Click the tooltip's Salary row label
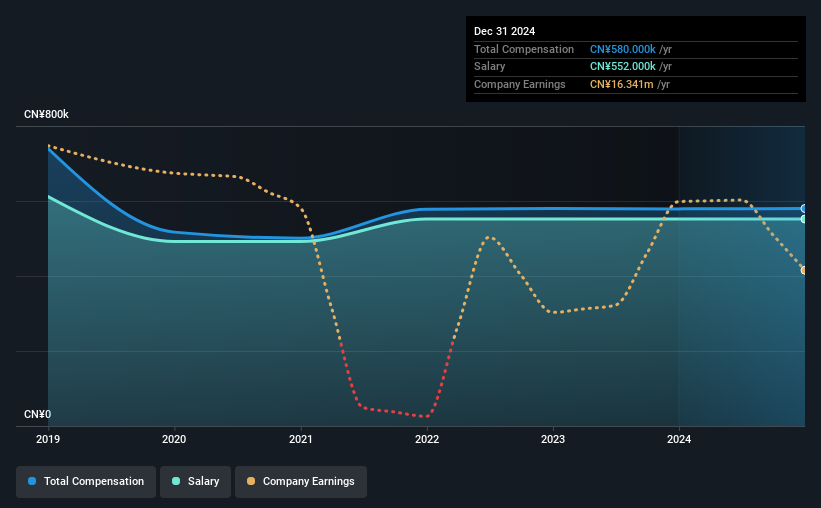821x508 pixels. click(x=490, y=67)
